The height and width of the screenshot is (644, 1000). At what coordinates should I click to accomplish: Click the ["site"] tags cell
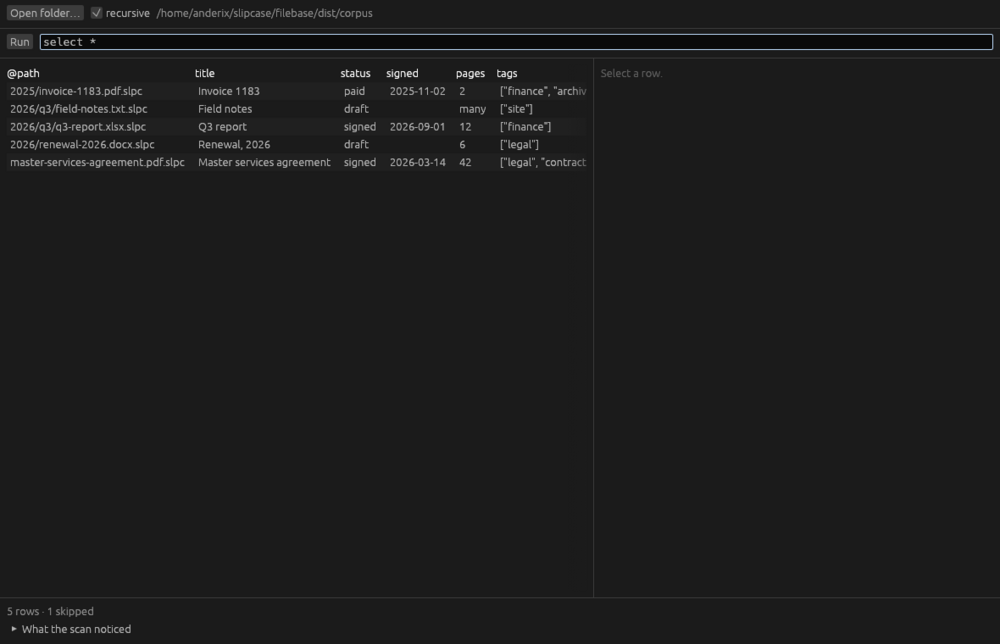point(517,109)
